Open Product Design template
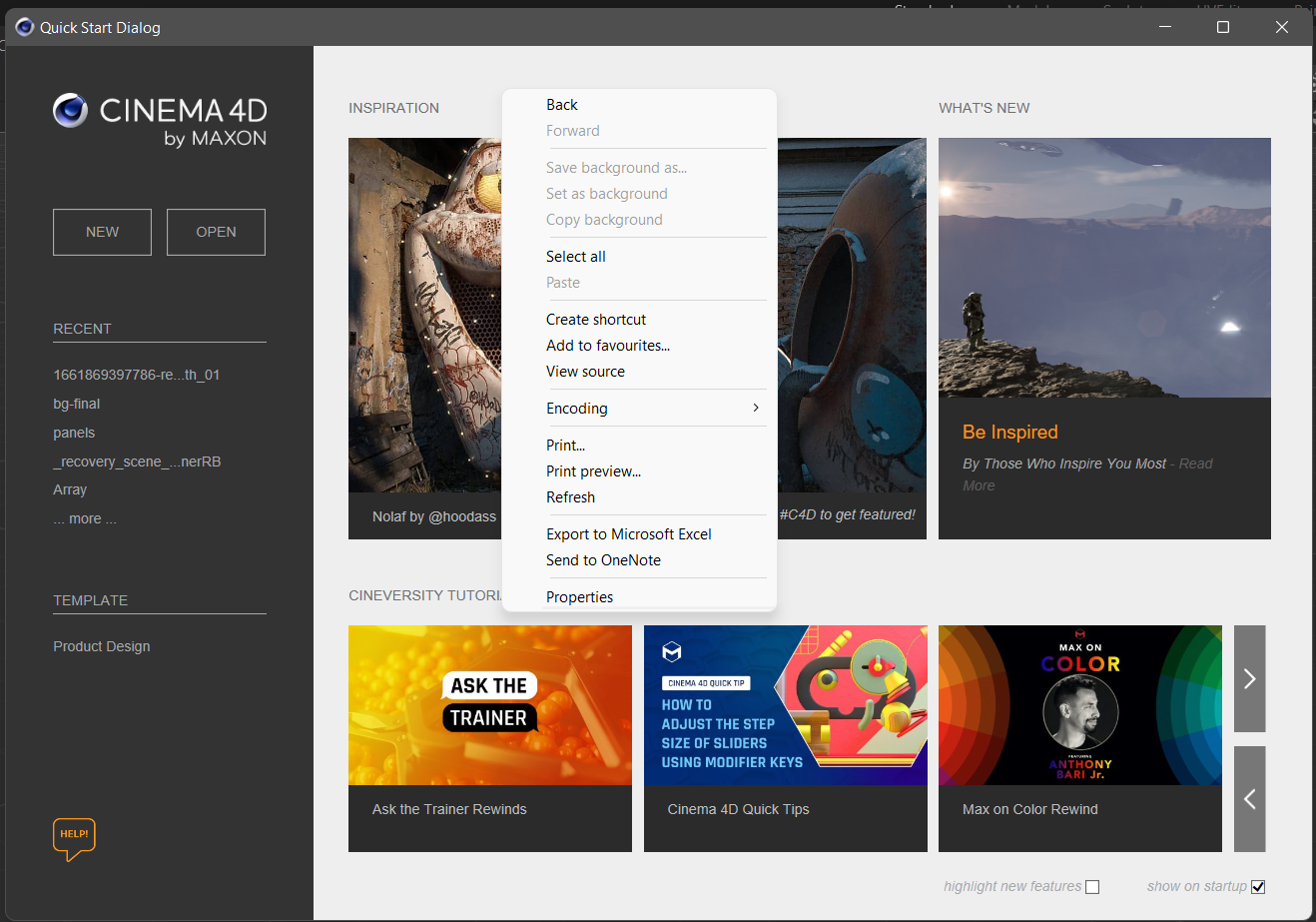The height and width of the screenshot is (922, 1316). (x=102, y=646)
